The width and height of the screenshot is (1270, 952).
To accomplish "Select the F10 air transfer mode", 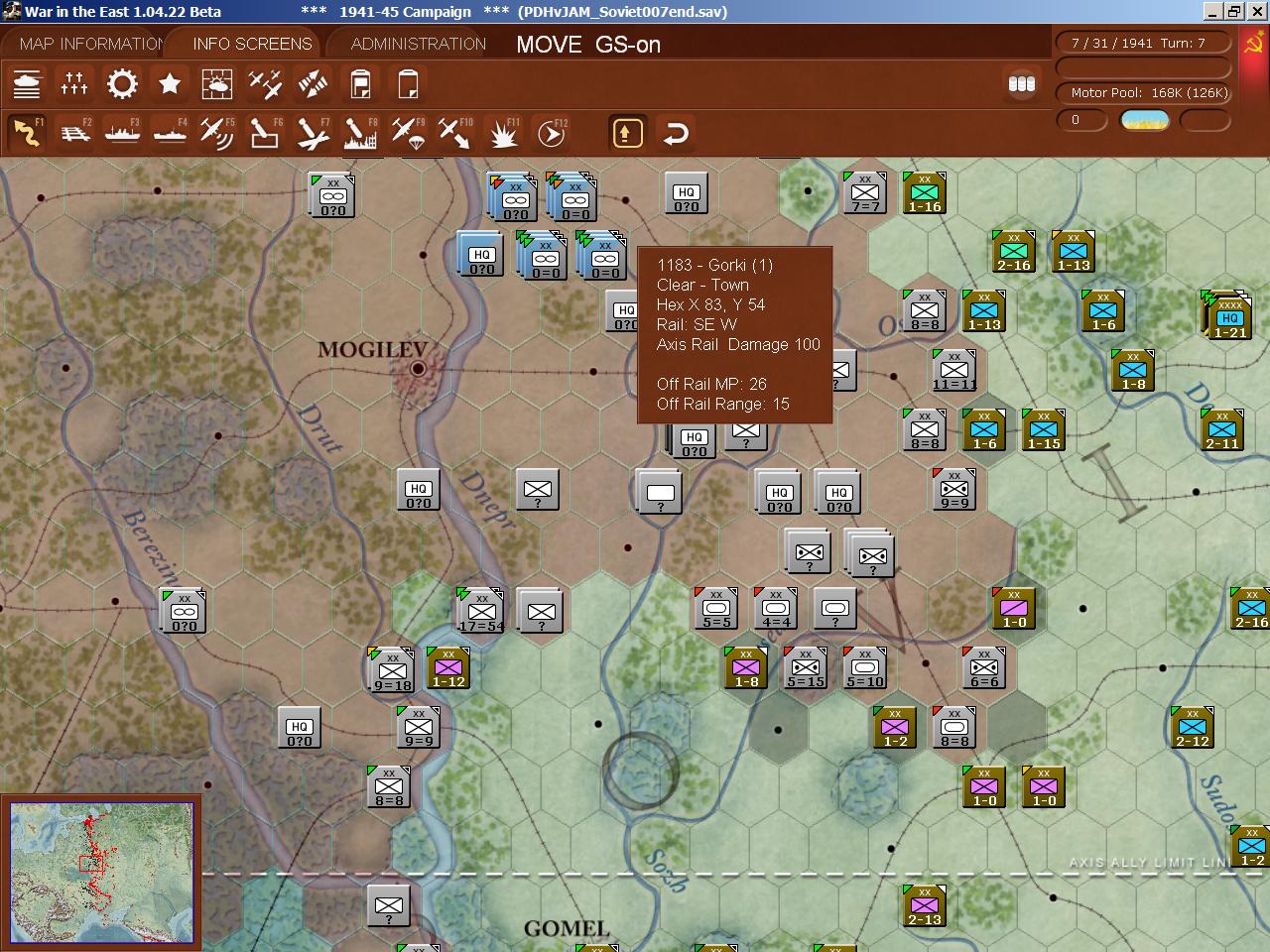I will [455, 133].
